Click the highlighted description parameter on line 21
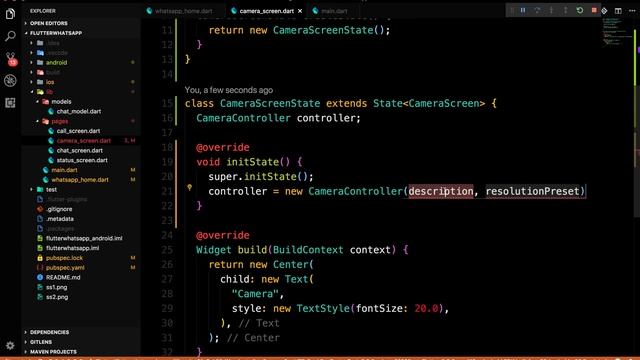The height and width of the screenshot is (360, 640). (x=441, y=191)
